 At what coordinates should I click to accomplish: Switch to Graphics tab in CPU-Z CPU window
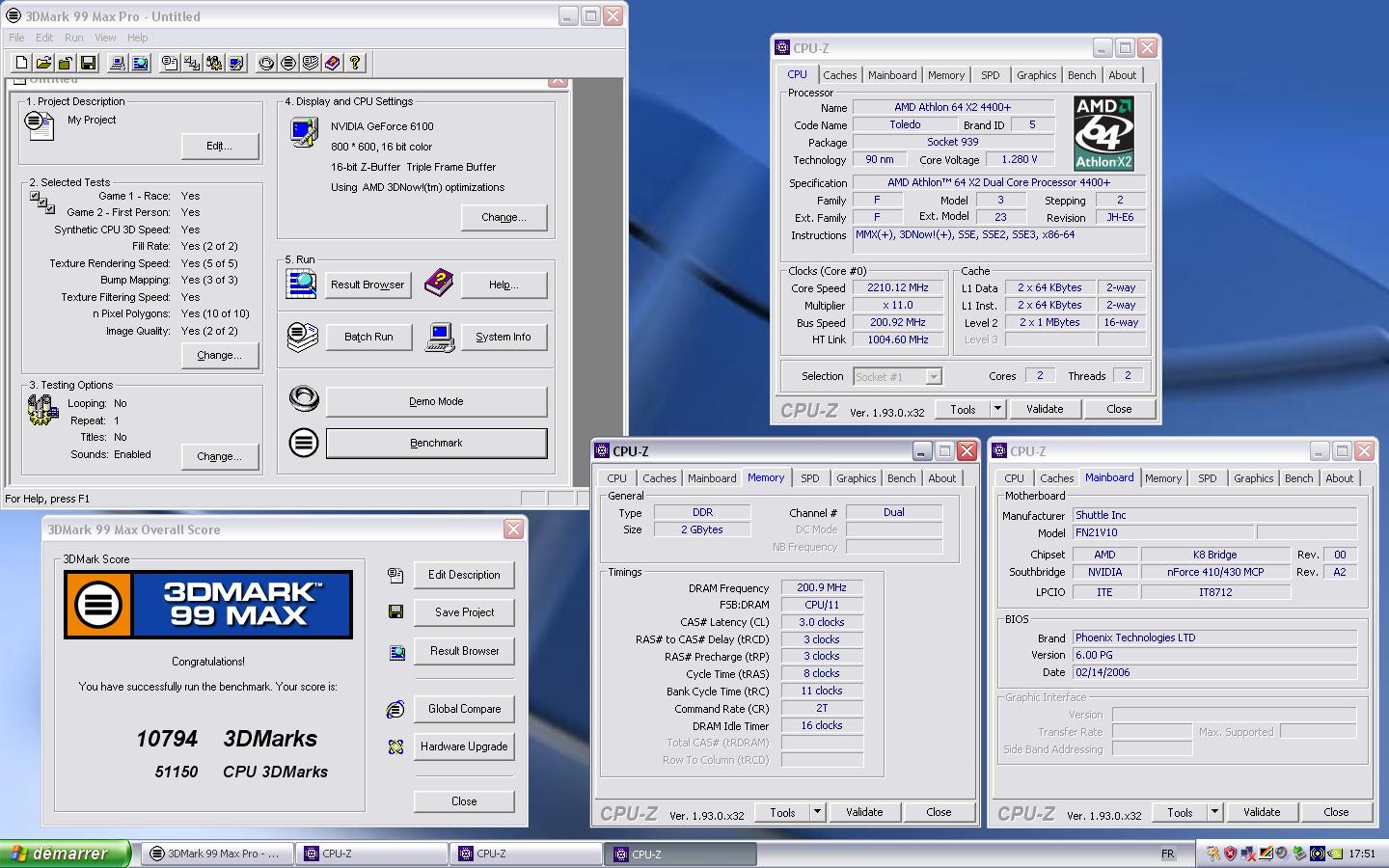point(1036,75)
